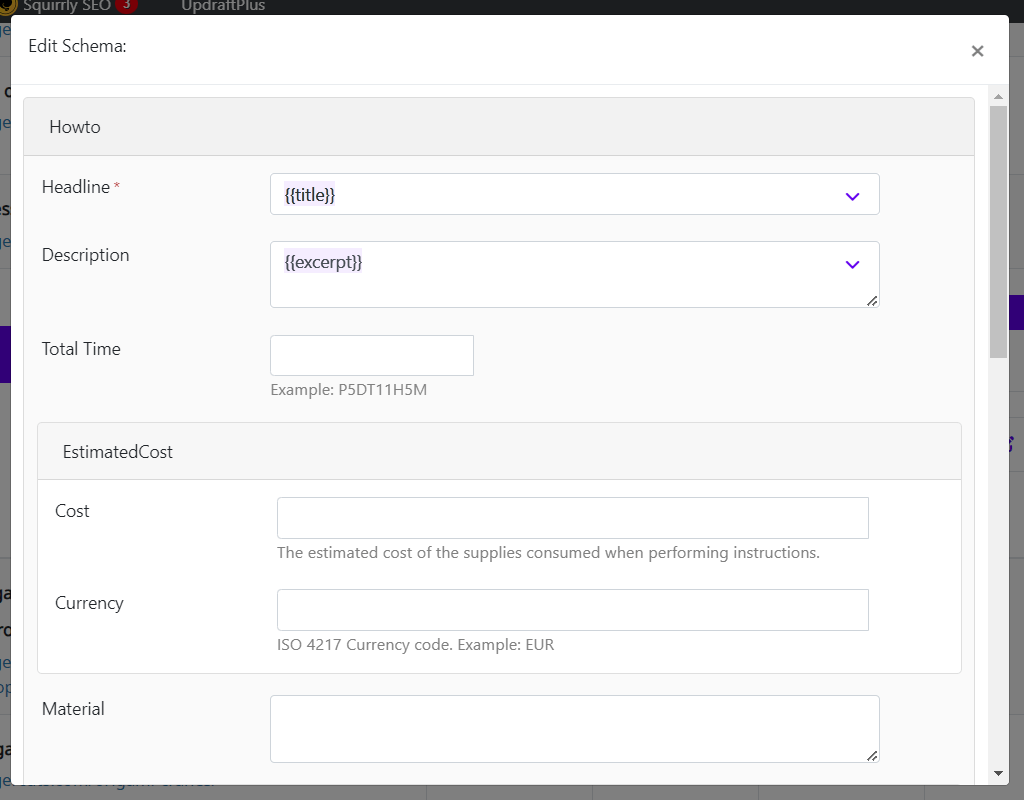Viewport: 1024px width, 800px height.
Task: Click the scrollbar up arrow
Action: [998, 97]
